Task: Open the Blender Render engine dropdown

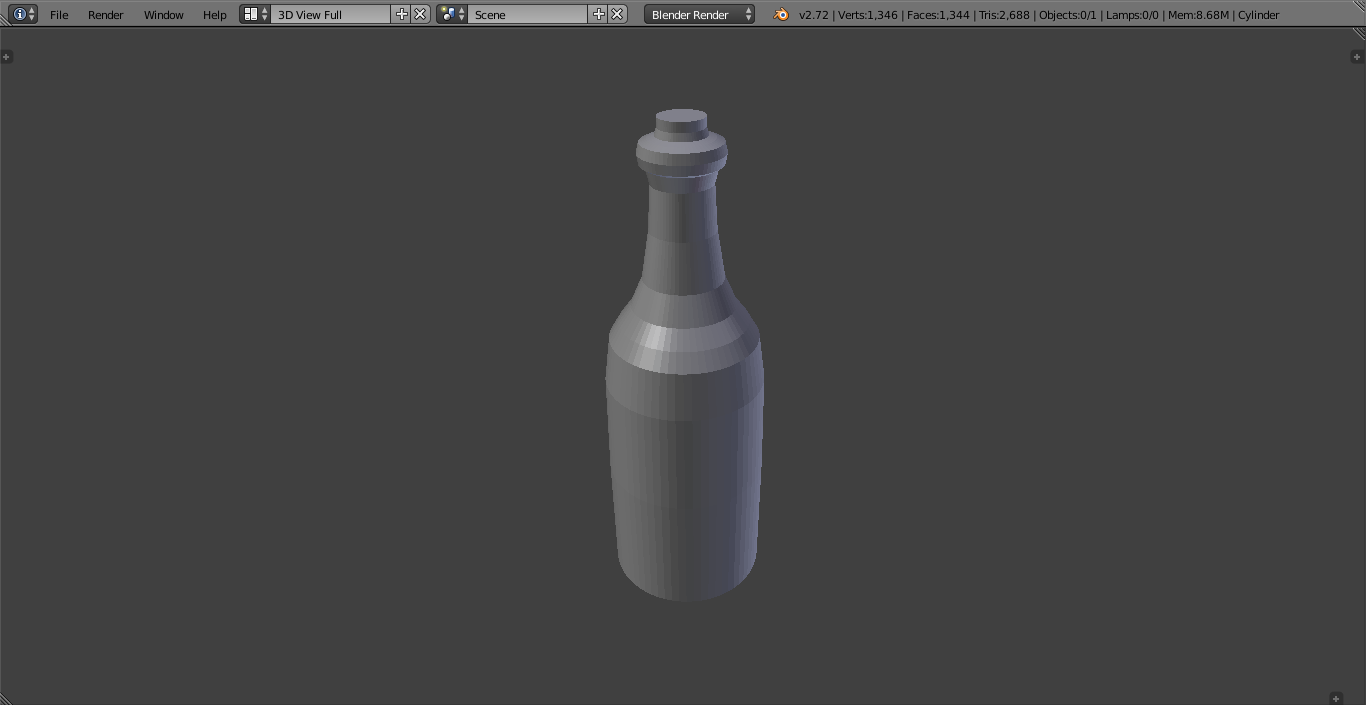Action: (x=700, y=14)
